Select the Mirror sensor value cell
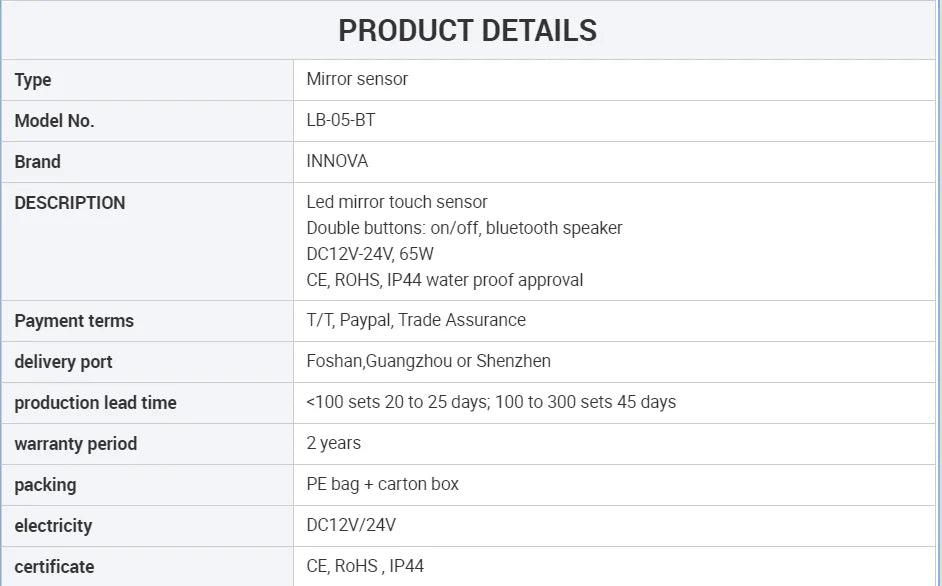Image resolution: width=942 pixels, height=586 pixels. 357,79
